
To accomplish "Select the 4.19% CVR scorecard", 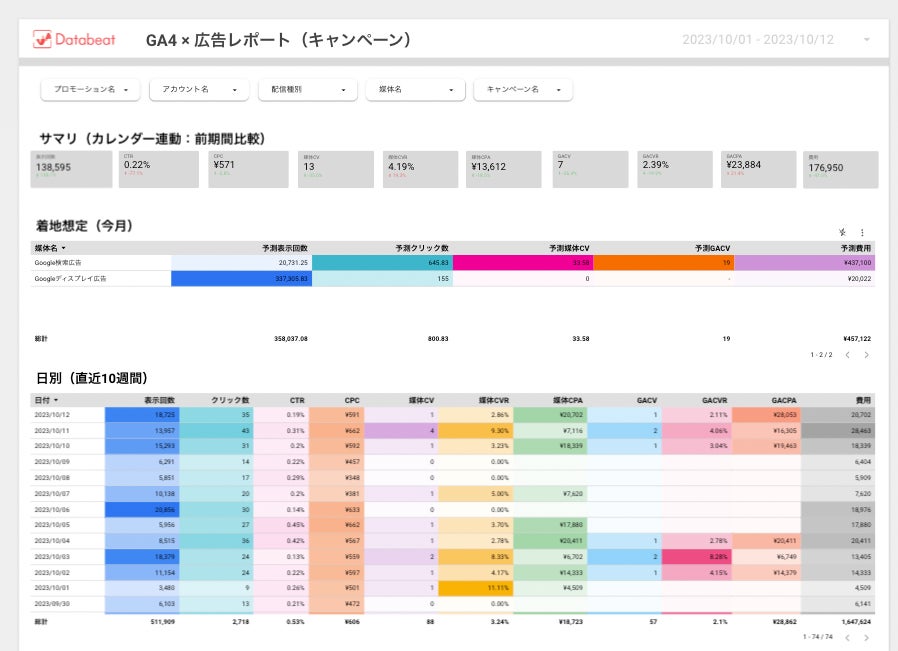I will click(x=420, y=169).
